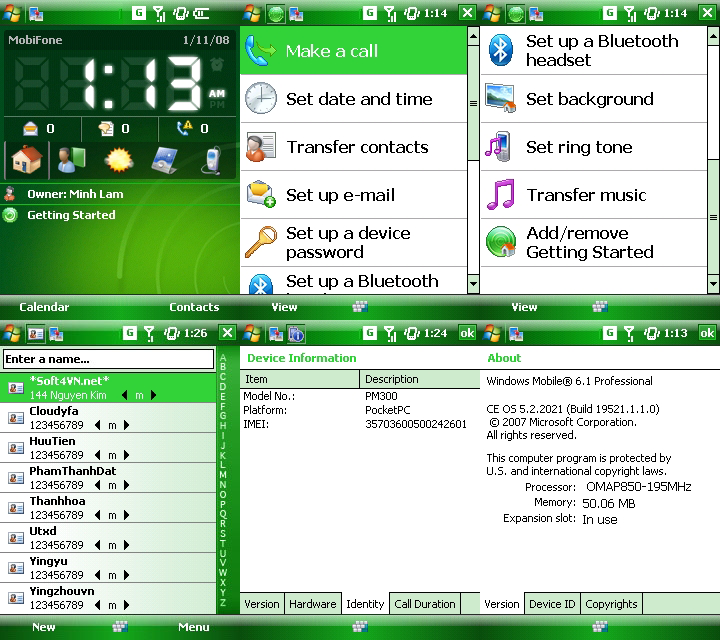Switch to Version tab in Device Information
720x640 pixels.
pos(261,604)
